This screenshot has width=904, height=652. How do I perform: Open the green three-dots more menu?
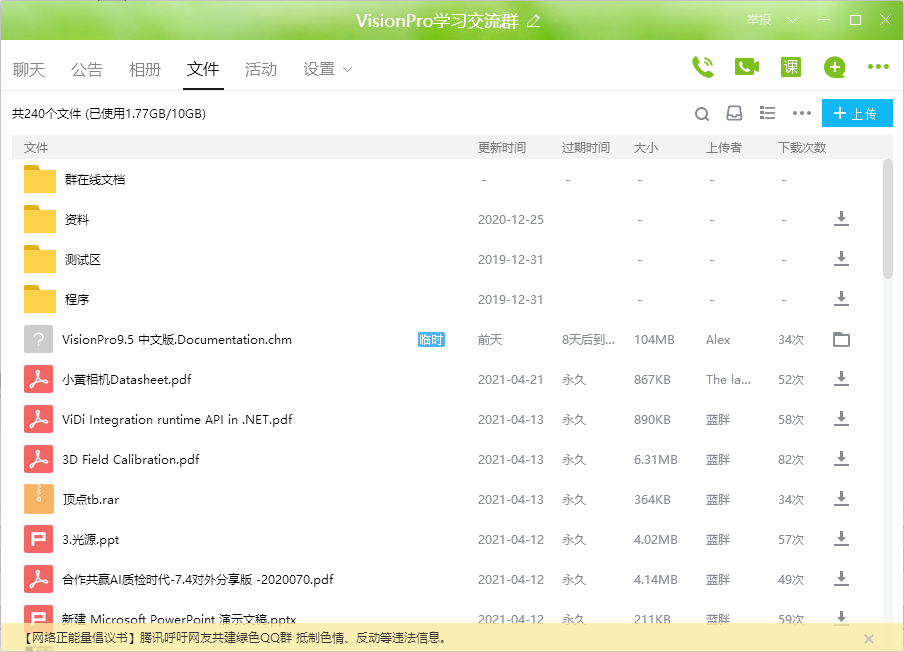click(x=878, y=67)
